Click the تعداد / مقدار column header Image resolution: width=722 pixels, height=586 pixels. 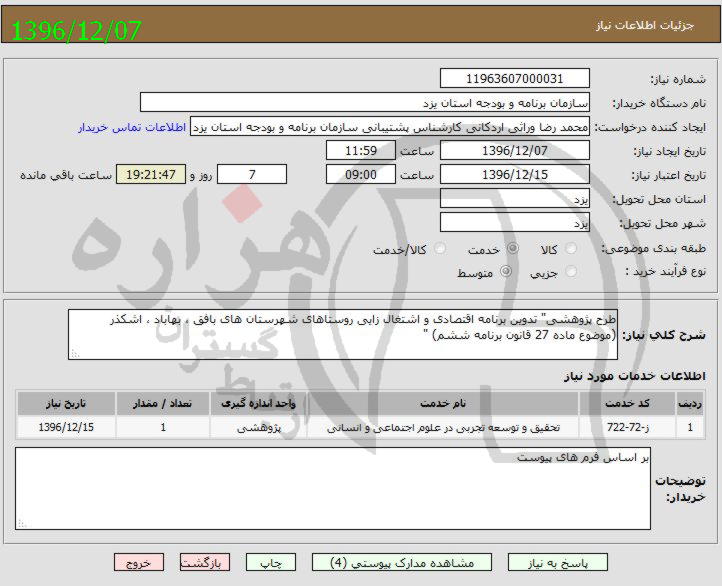(x=163, y=404)
